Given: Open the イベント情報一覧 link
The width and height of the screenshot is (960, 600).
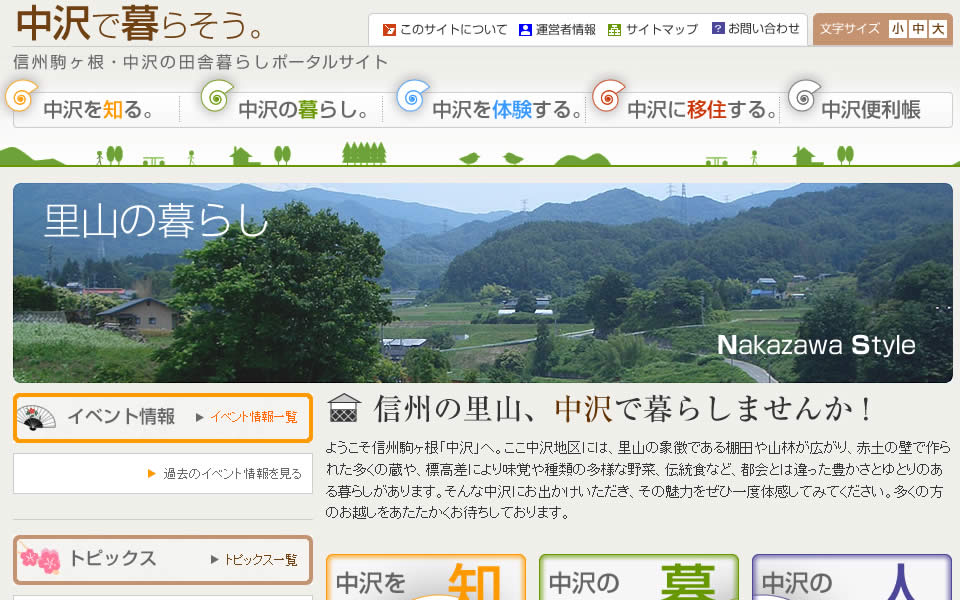Looking at the screenshot, I should [x=253, y=418].
